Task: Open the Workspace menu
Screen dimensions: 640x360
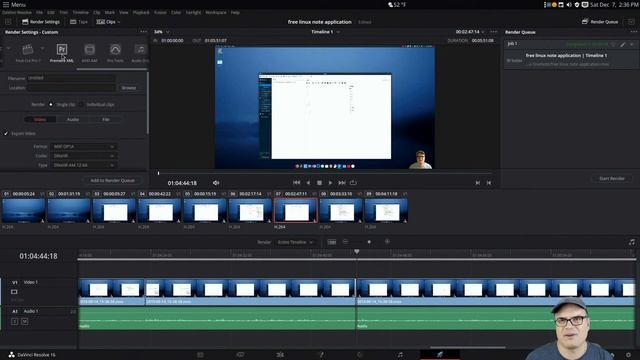Action: [216, 13]
